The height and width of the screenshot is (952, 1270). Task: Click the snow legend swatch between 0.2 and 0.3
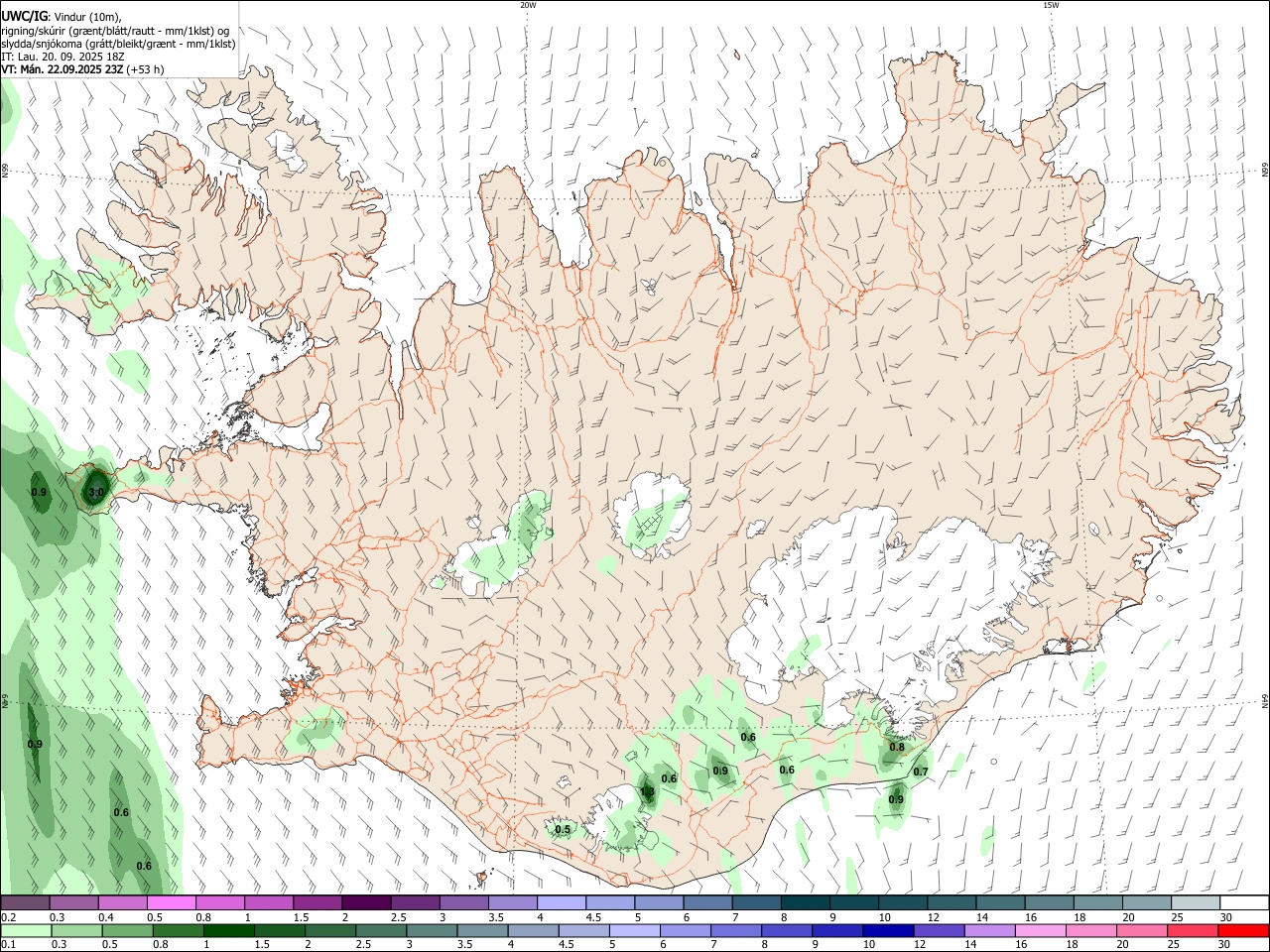coord(25,902)
